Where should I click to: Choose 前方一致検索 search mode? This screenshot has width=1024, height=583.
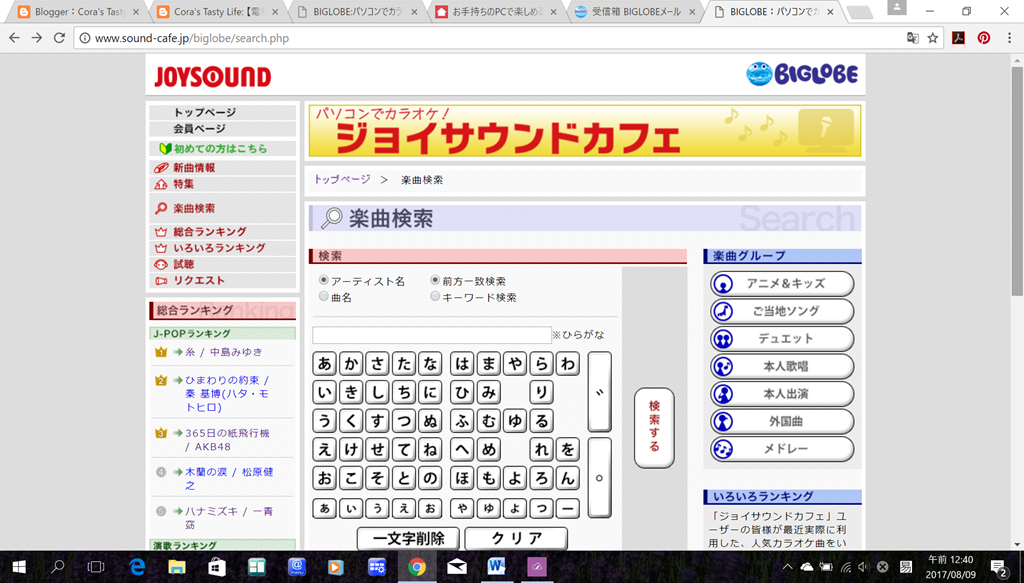click(435, 280)
